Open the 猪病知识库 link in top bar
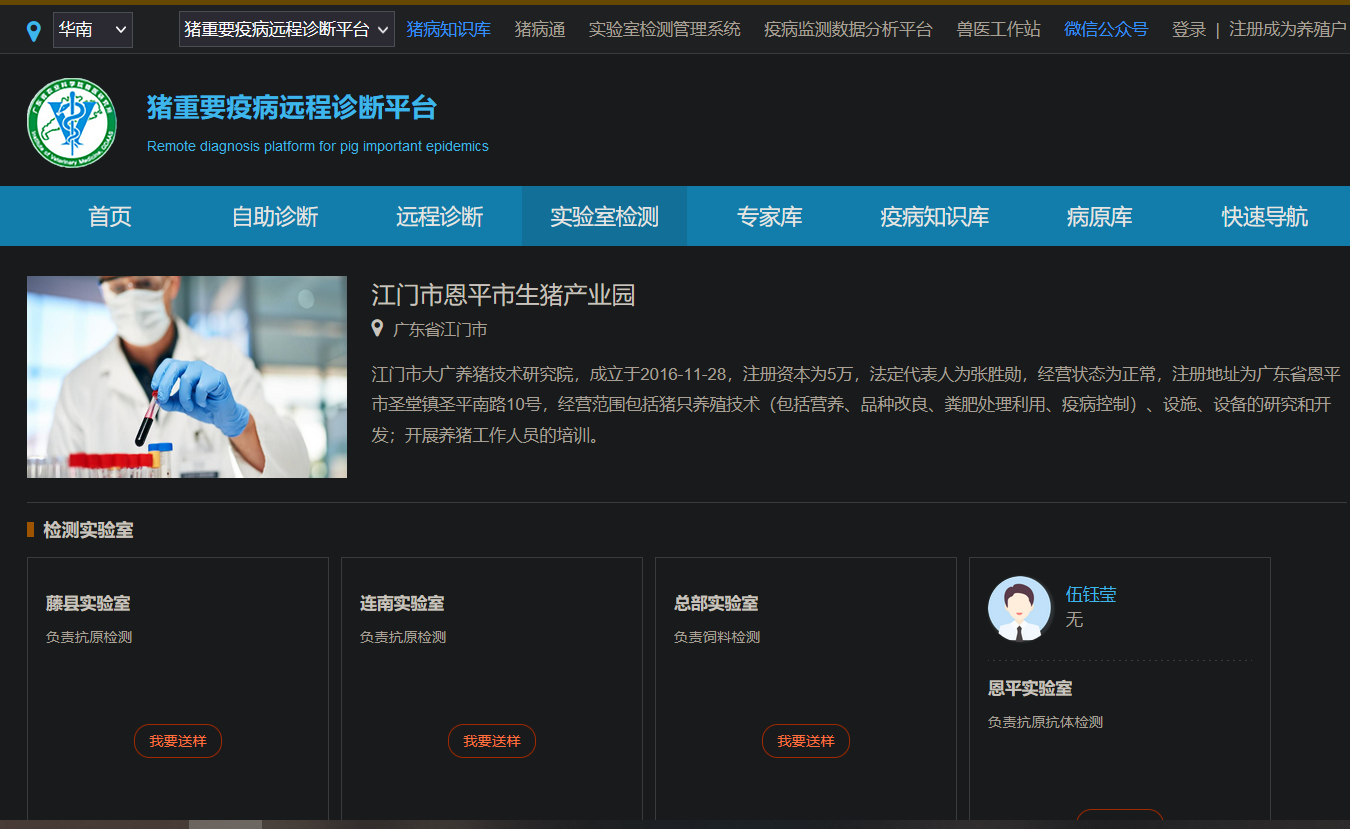 coord(448,30)
